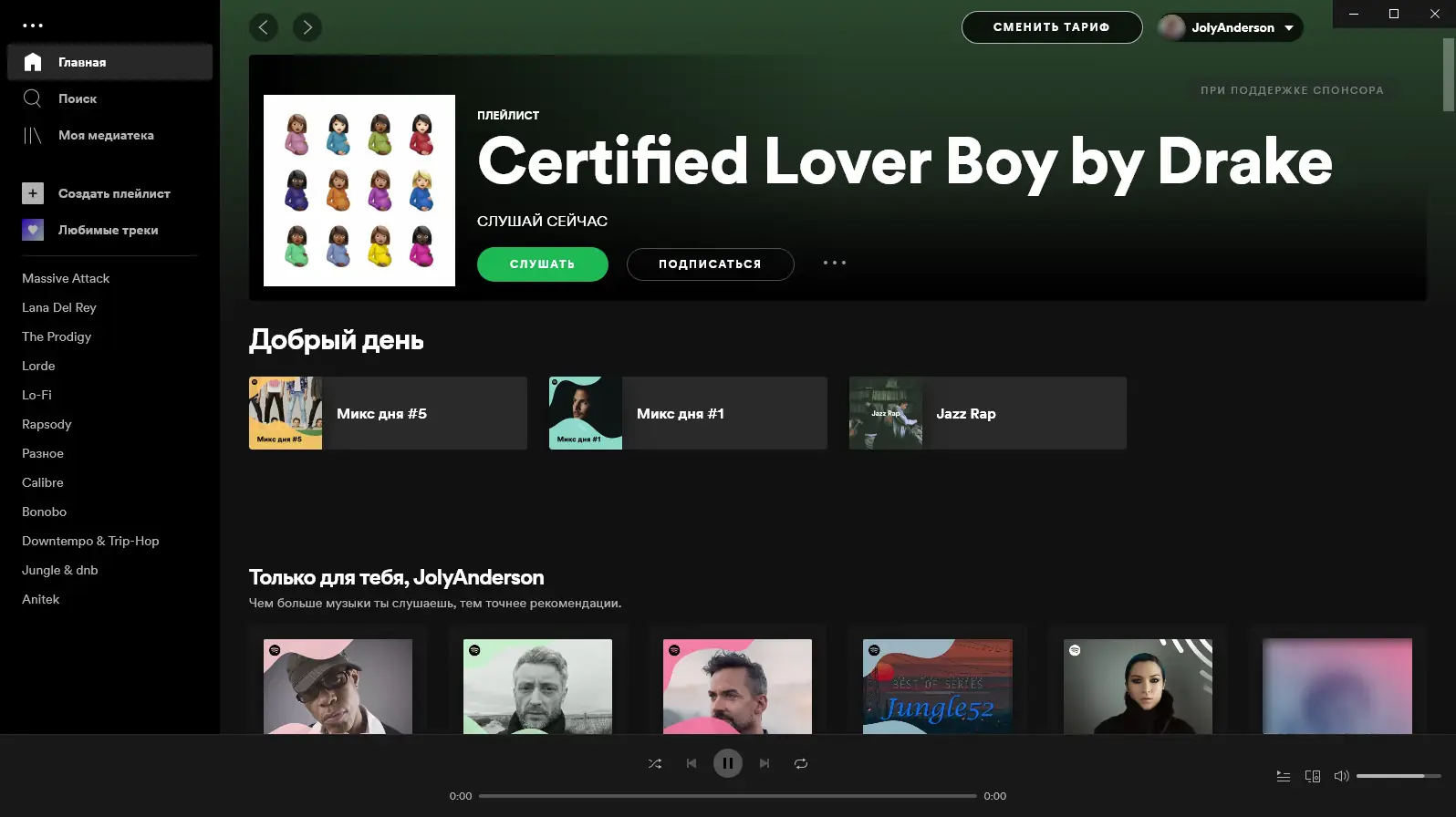This screenshot has width=1456, height=817.
Task: Toggle shuffle playback
Action: click(655, 763)
